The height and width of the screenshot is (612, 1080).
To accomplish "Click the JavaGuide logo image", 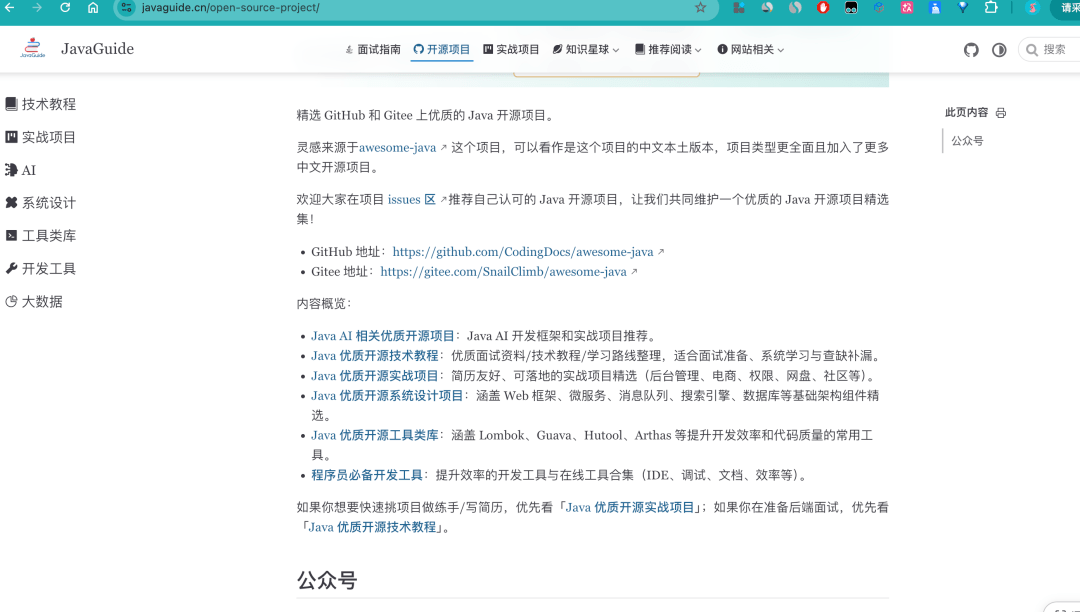I will tap(34, 48).
